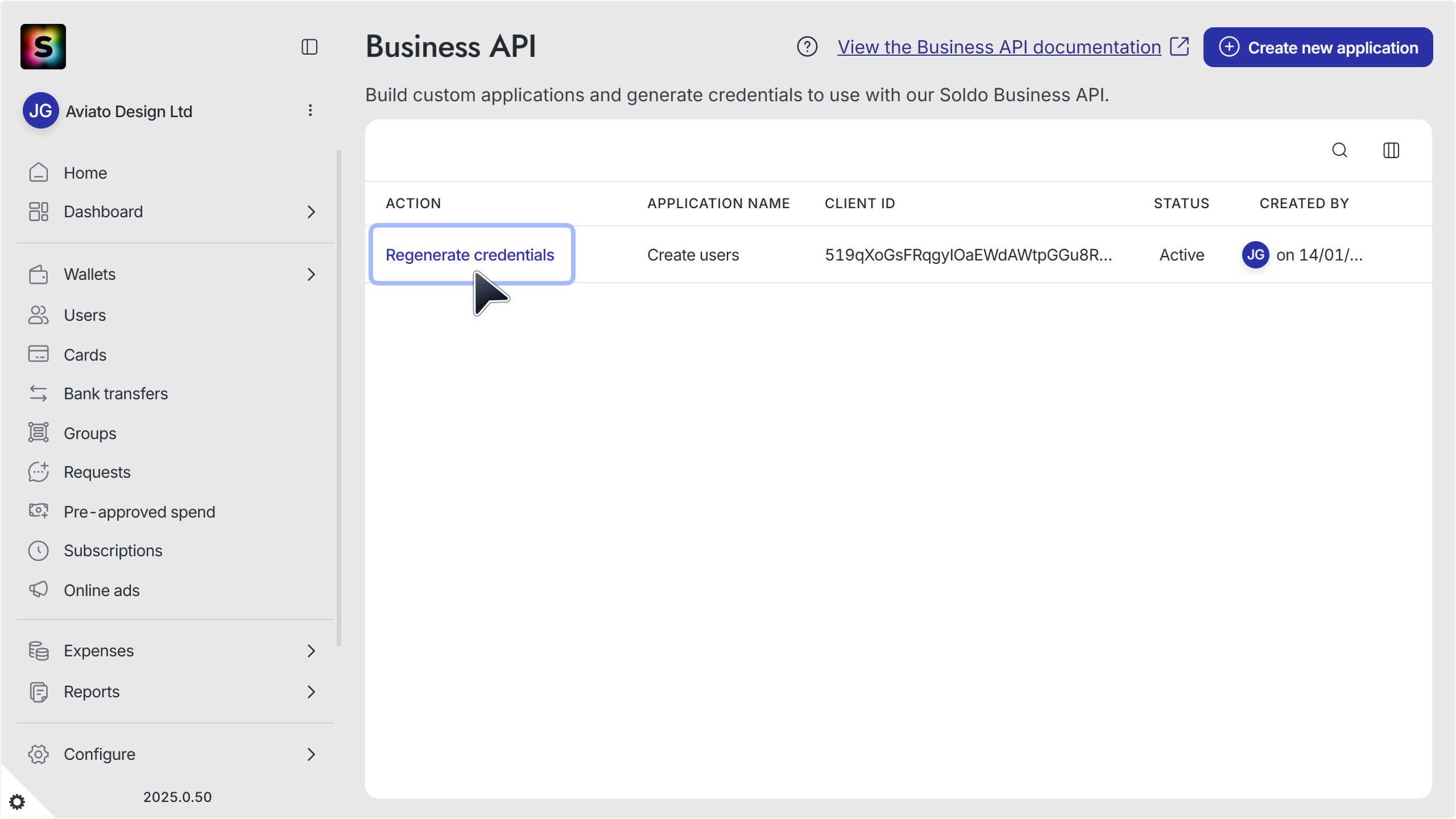Click the Bank transfers arrows icon
Image resolution: width=1456 pixels, height=819 pixels.
(x=38, y=394)
